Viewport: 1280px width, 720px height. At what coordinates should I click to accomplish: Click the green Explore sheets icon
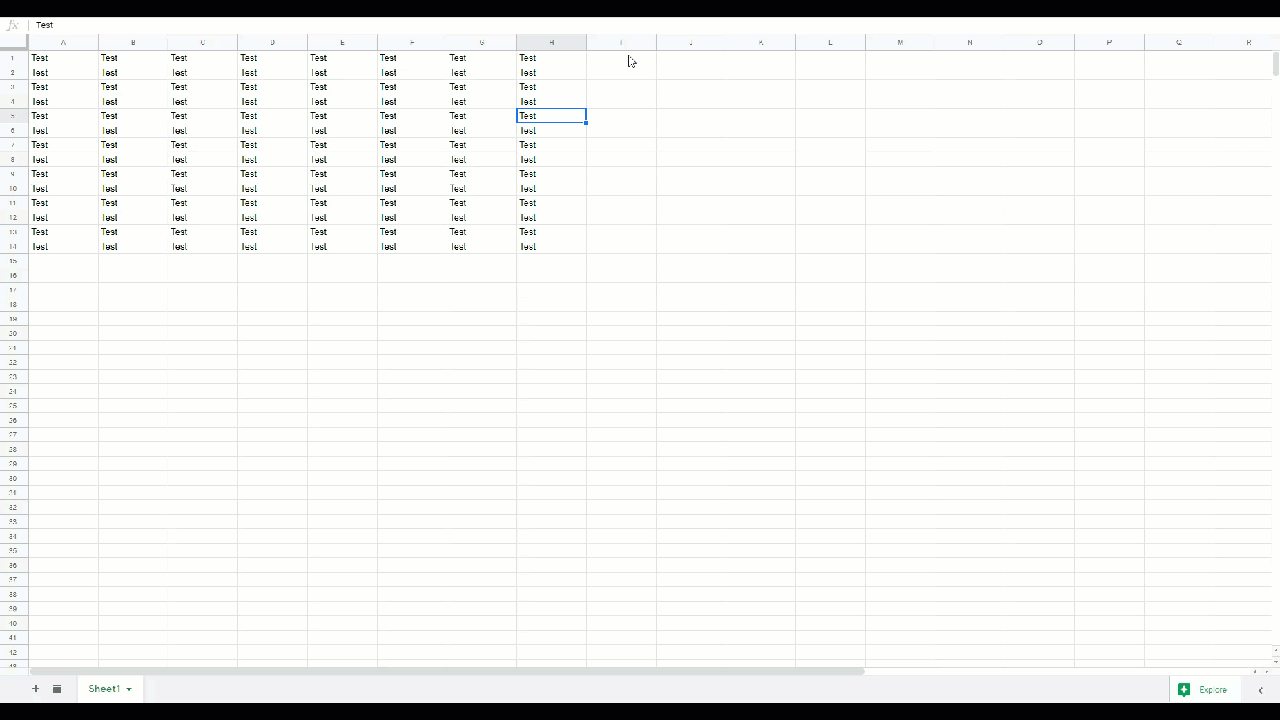(x=1185, y=689)
